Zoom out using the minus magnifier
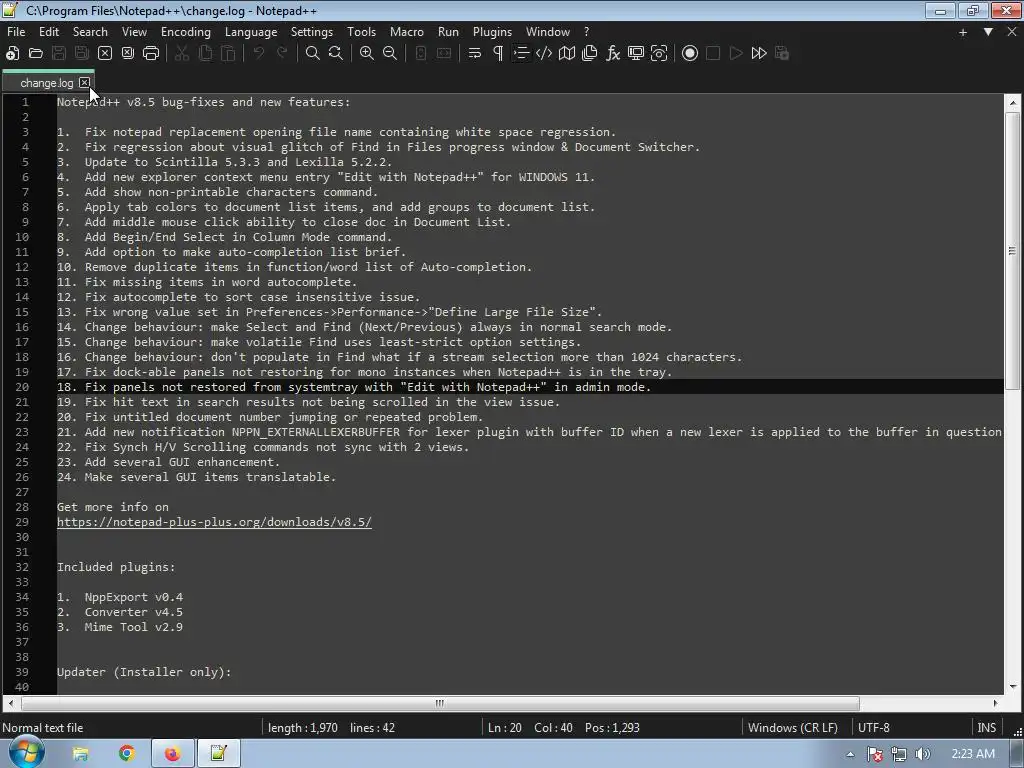Viewport: 1024px width, 768px height. pos(390,54)
